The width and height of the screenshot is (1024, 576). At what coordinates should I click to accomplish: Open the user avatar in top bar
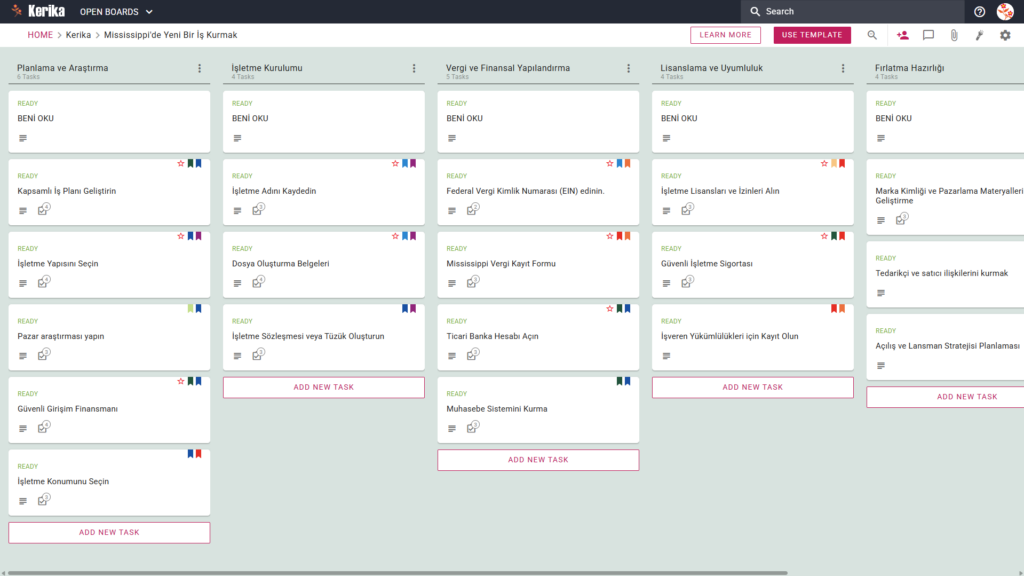pyautogui.click(x=1005, y=11)
